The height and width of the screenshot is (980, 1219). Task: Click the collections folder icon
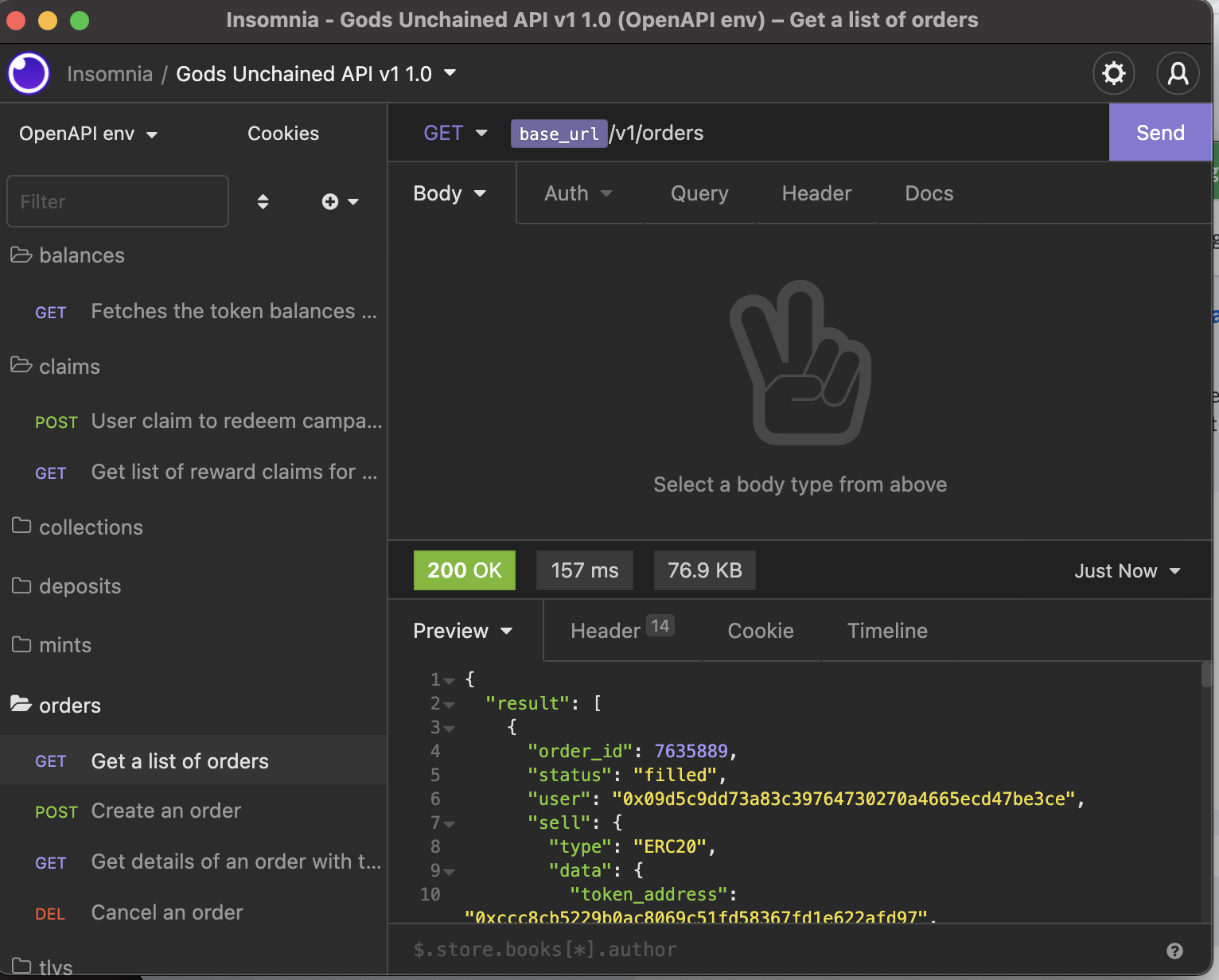pyautogui.click(x=21, y=526)
